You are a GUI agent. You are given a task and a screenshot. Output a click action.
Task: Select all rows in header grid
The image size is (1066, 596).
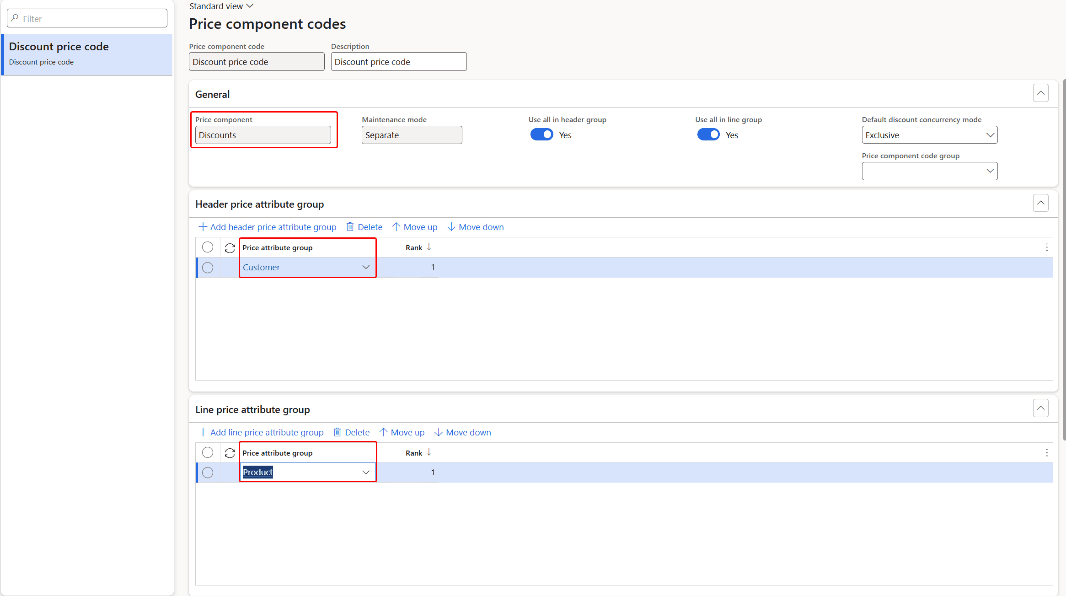(207, 247)
